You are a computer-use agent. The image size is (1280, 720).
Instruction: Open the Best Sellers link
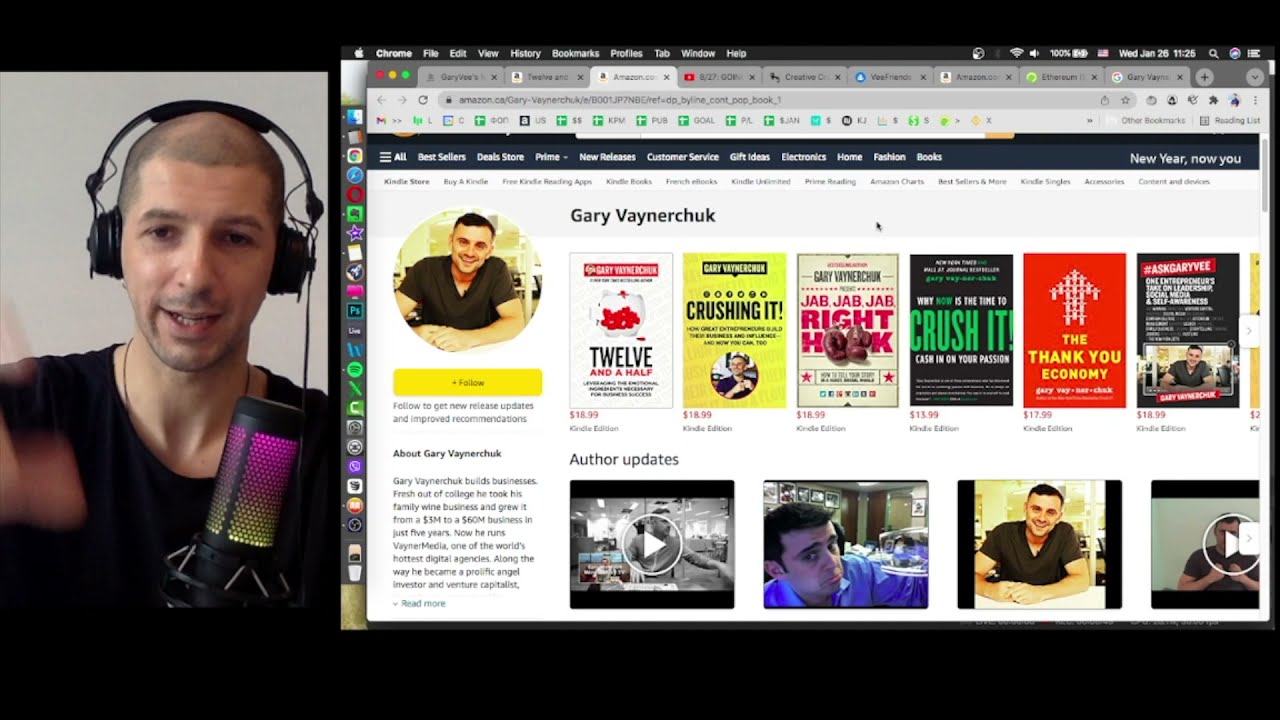441,157
